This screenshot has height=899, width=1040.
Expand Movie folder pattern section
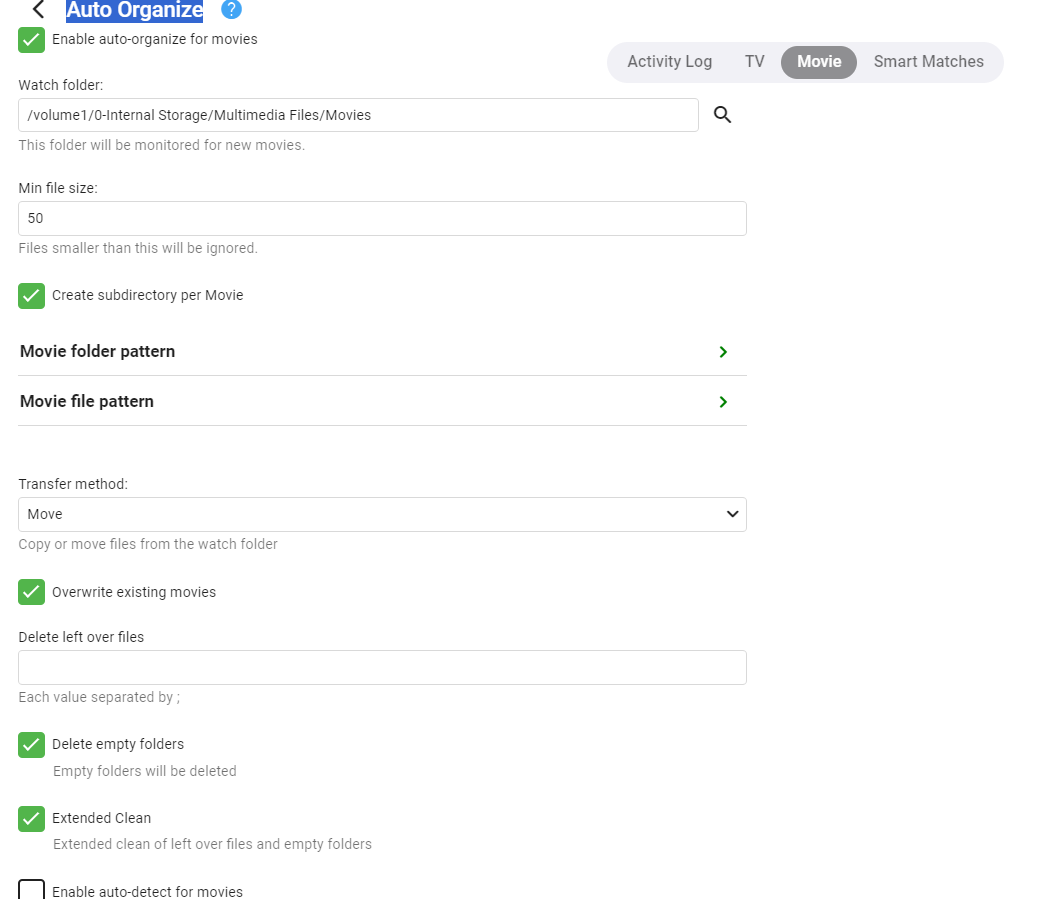(382, 352)
